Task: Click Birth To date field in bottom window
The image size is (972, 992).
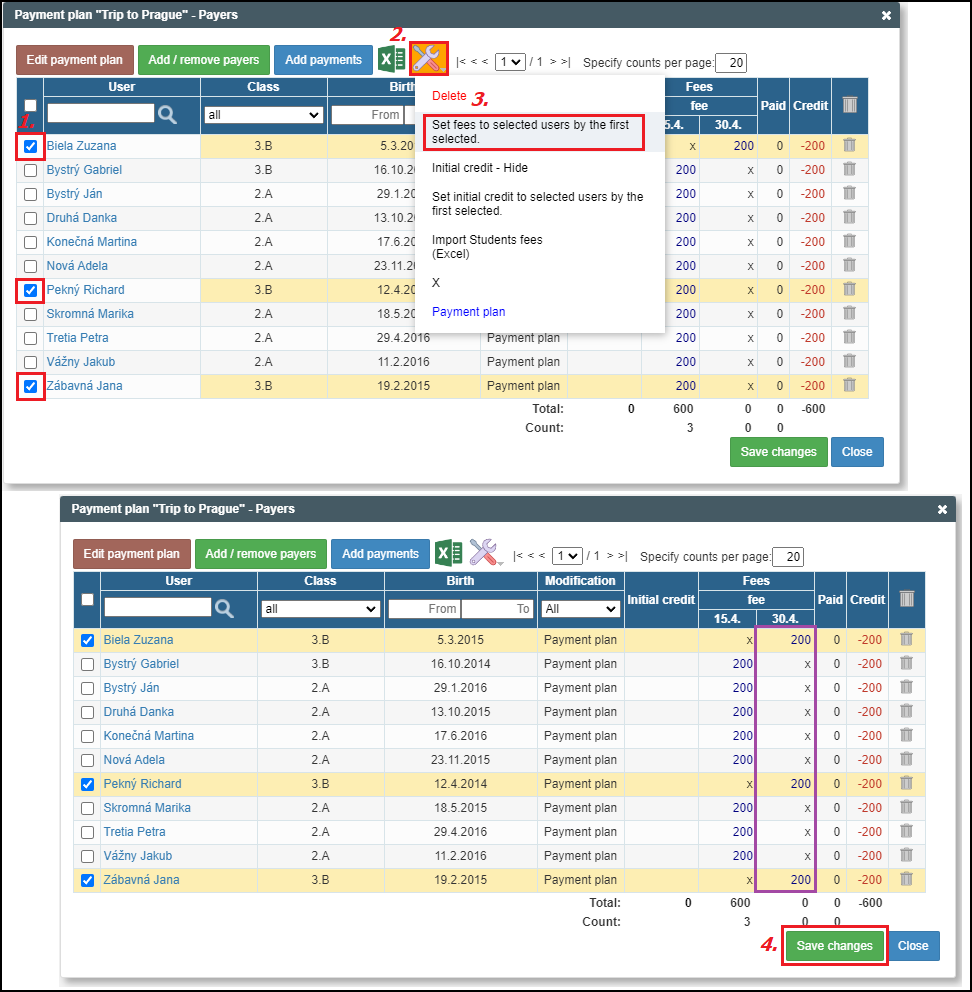Action: point(497,609)
